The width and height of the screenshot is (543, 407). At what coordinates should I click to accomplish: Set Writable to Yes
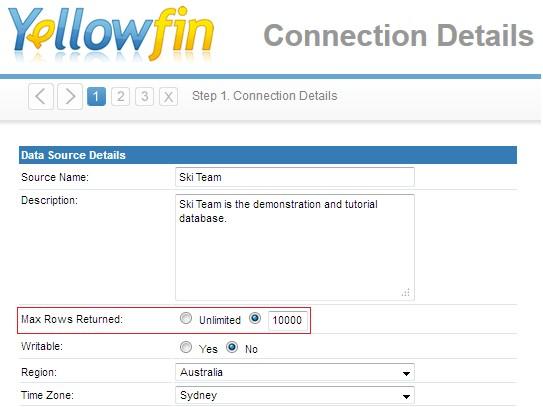186,347
